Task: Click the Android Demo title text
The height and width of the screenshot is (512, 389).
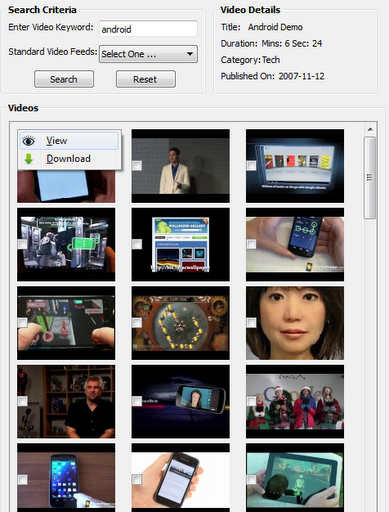Action: point(275,27)
